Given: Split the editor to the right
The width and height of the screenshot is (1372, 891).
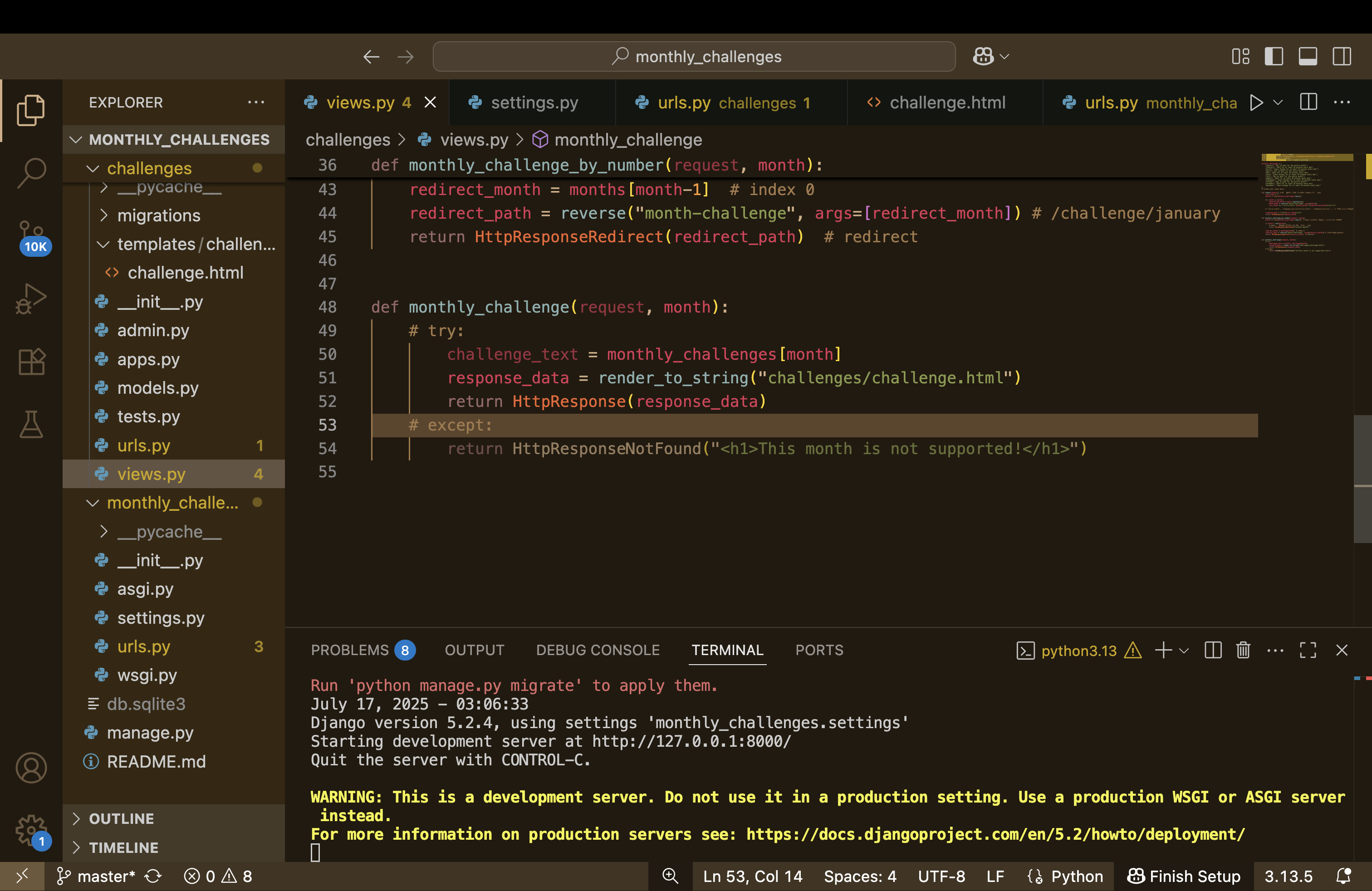Looking at the screenshot, I should point(1308,102).
